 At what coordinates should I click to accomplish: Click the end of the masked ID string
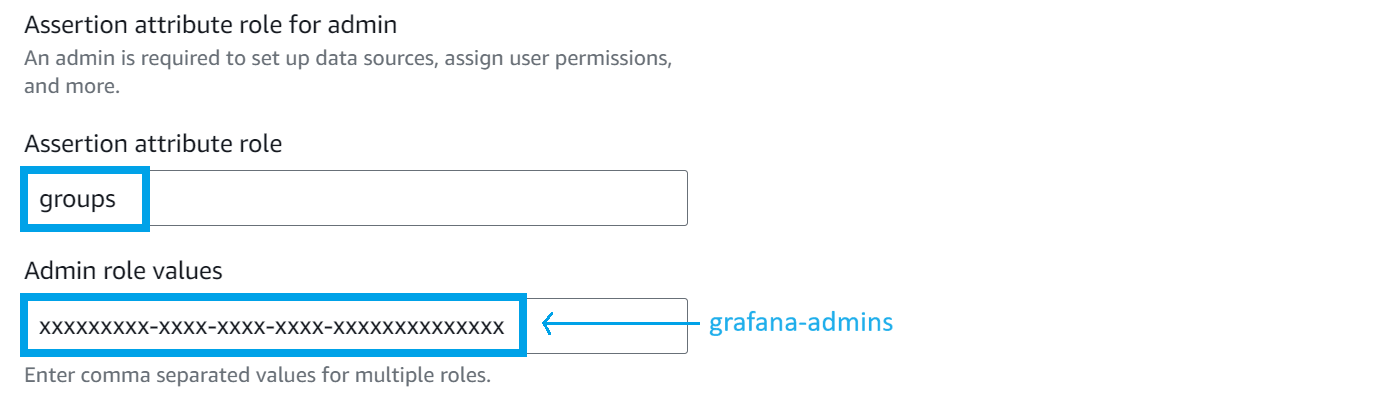(500, 325)
